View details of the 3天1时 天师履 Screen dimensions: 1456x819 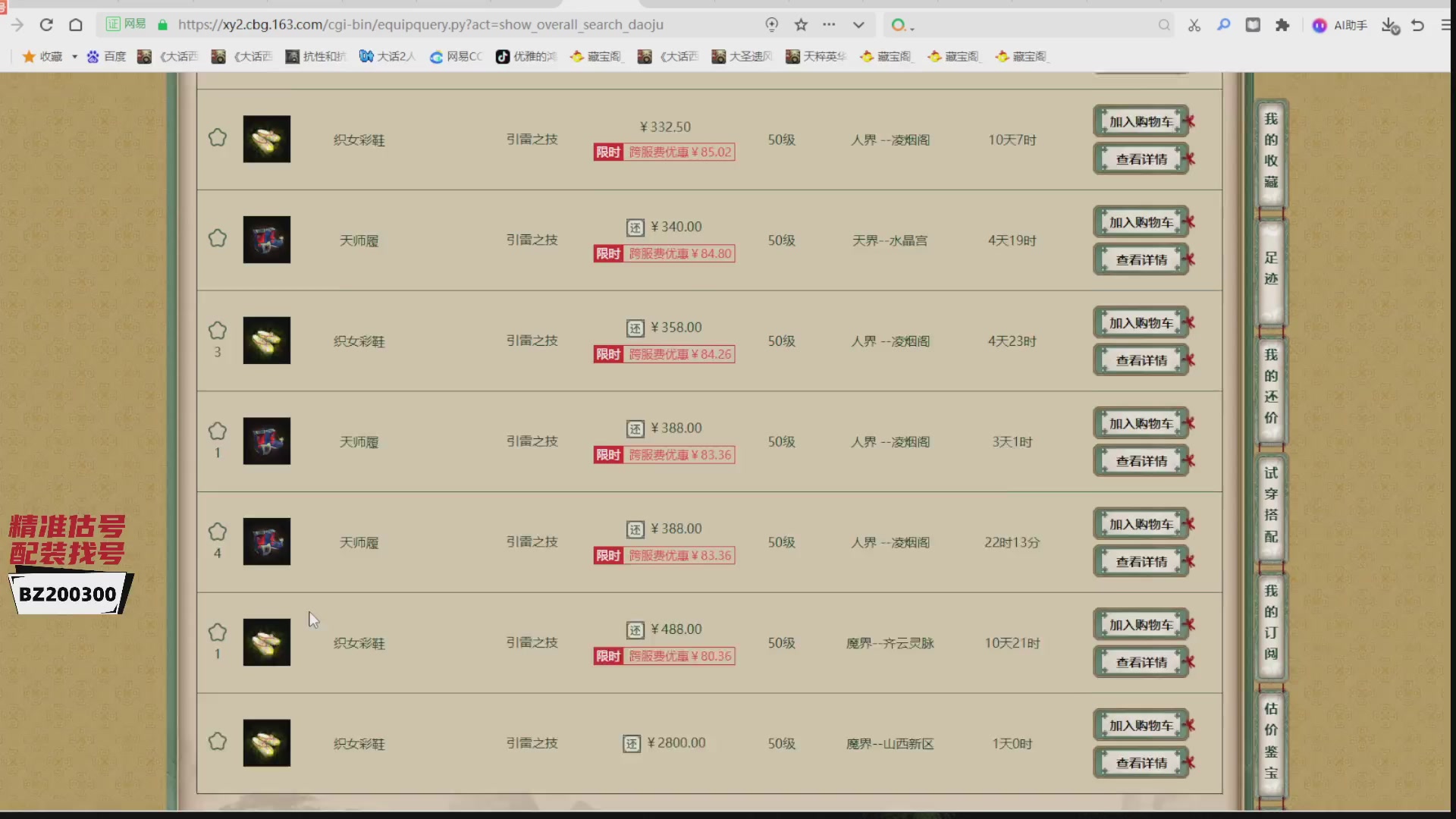1141,461
